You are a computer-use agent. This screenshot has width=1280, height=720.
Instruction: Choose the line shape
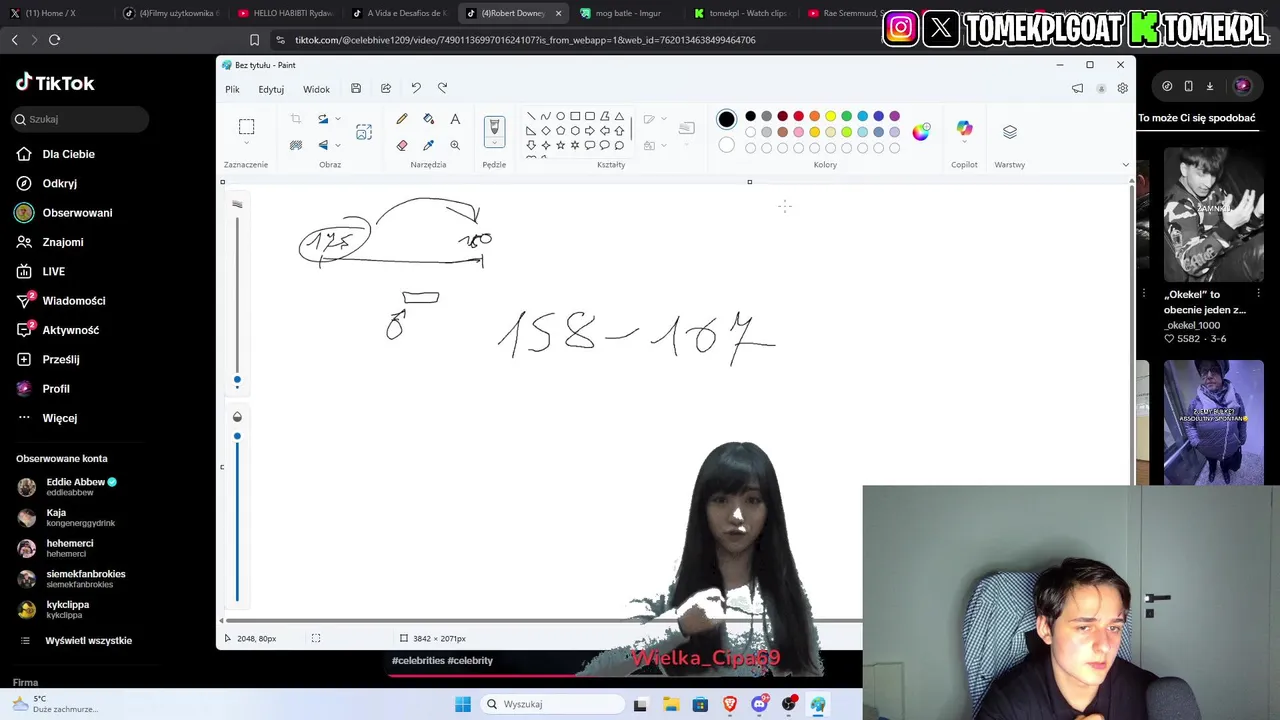click(531, 116)
